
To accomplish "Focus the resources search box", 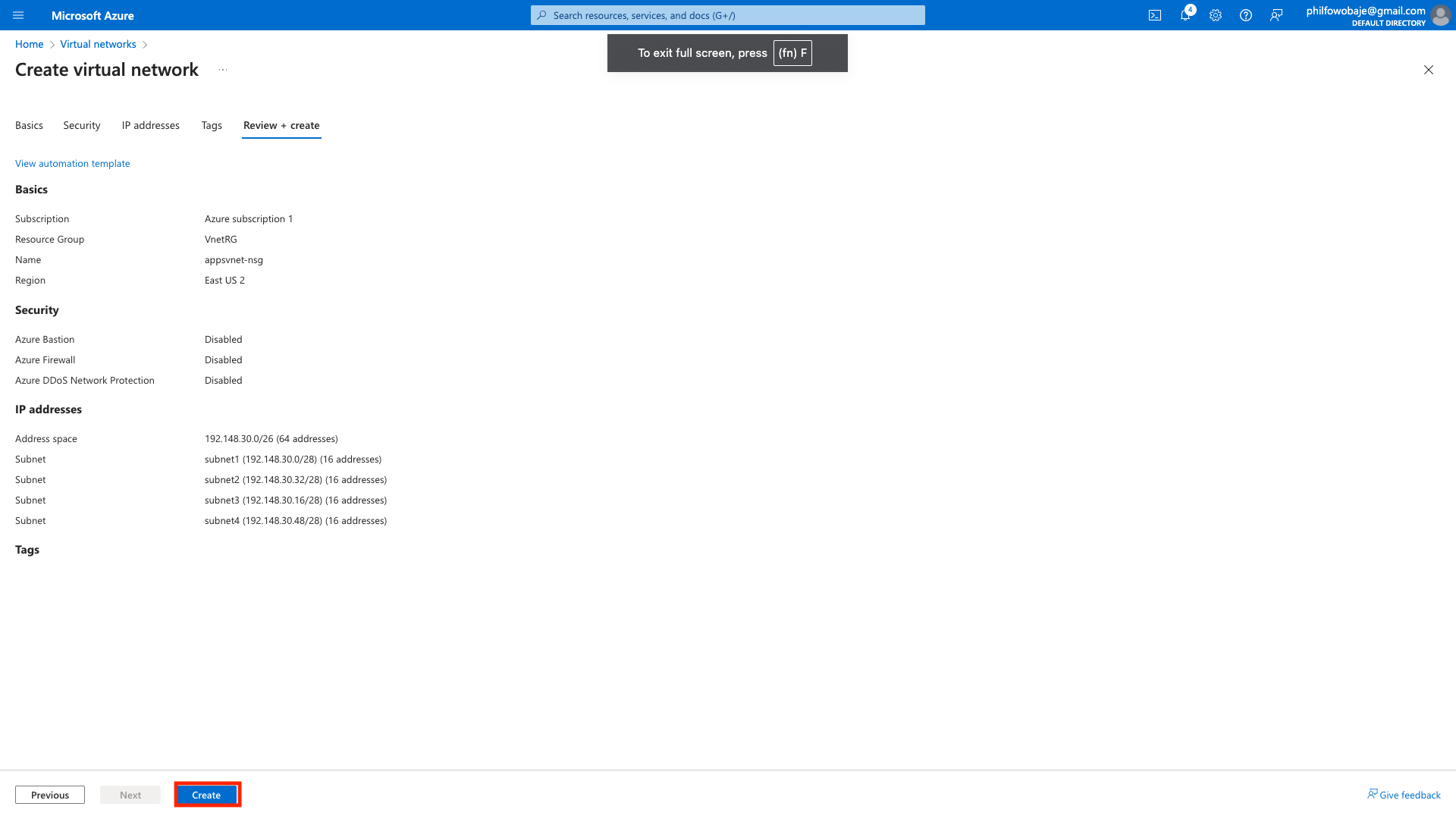I will coord(728,15).
